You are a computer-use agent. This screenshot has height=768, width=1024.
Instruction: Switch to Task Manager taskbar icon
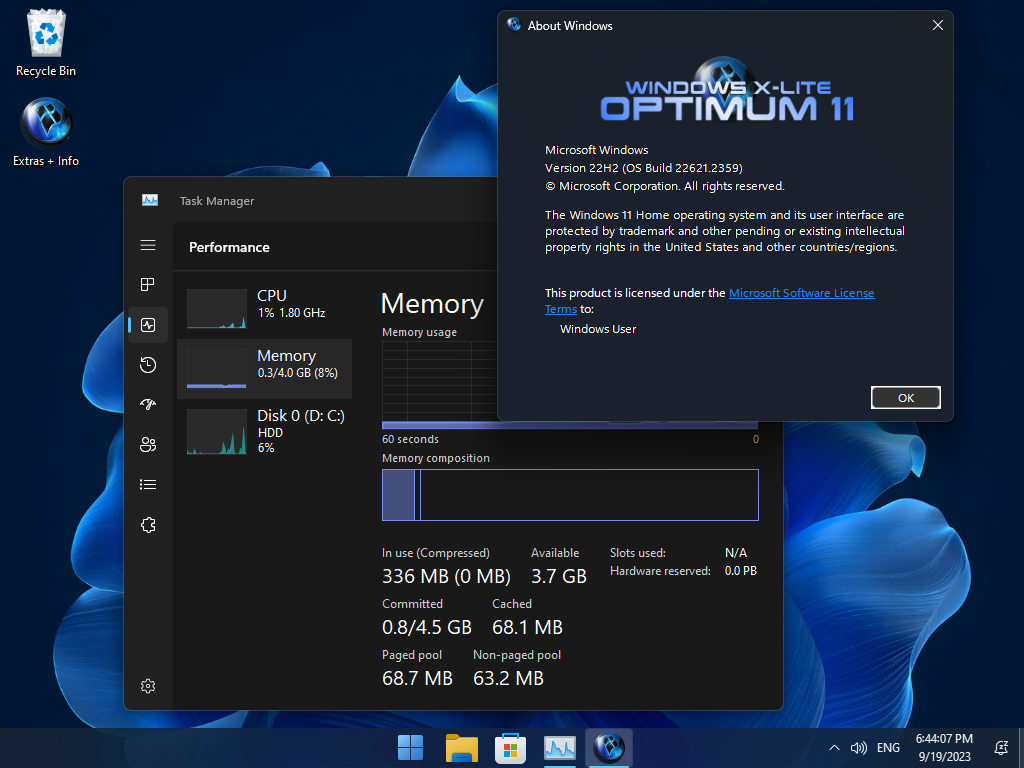click(x=560, y=748)
